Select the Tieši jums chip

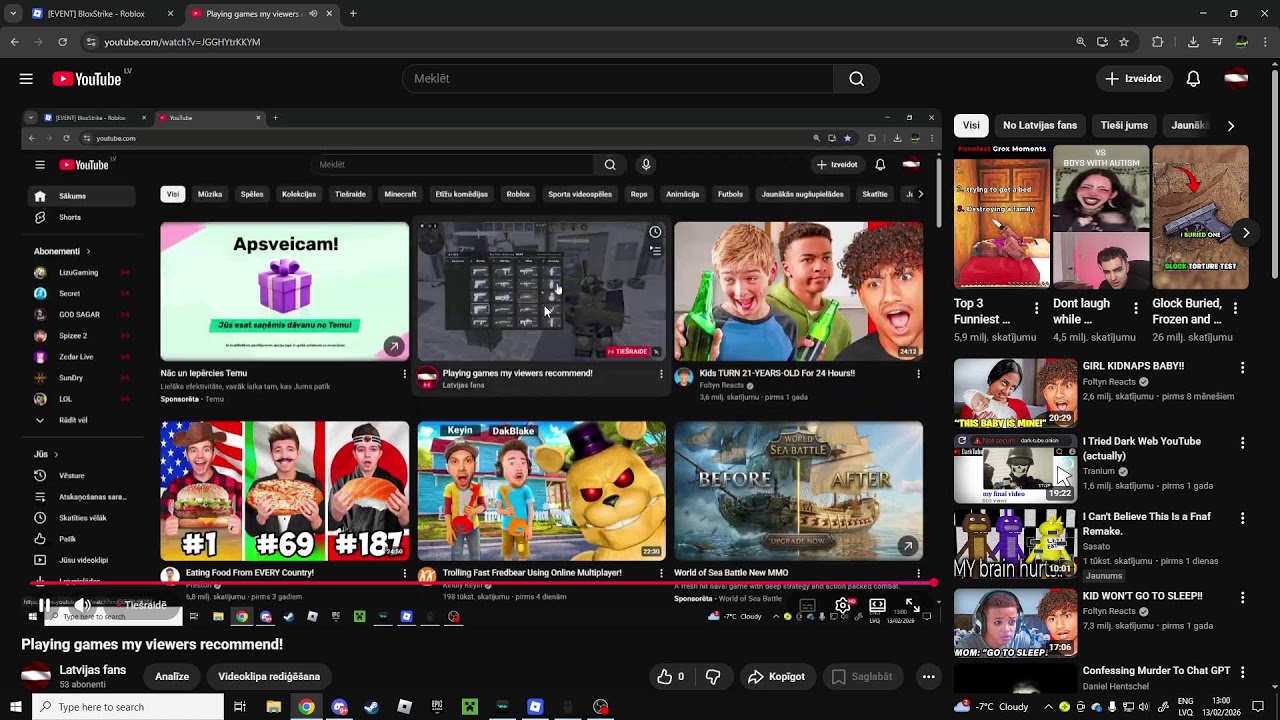click(1124, 126)
